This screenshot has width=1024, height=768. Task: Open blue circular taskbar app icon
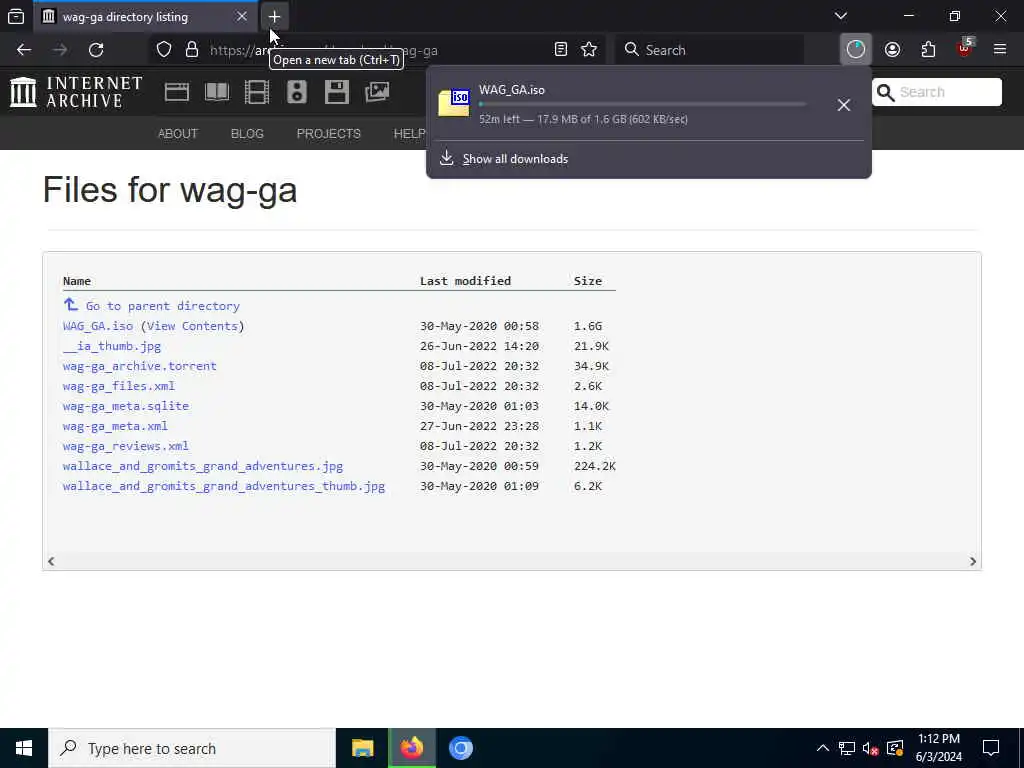point(460,748)
